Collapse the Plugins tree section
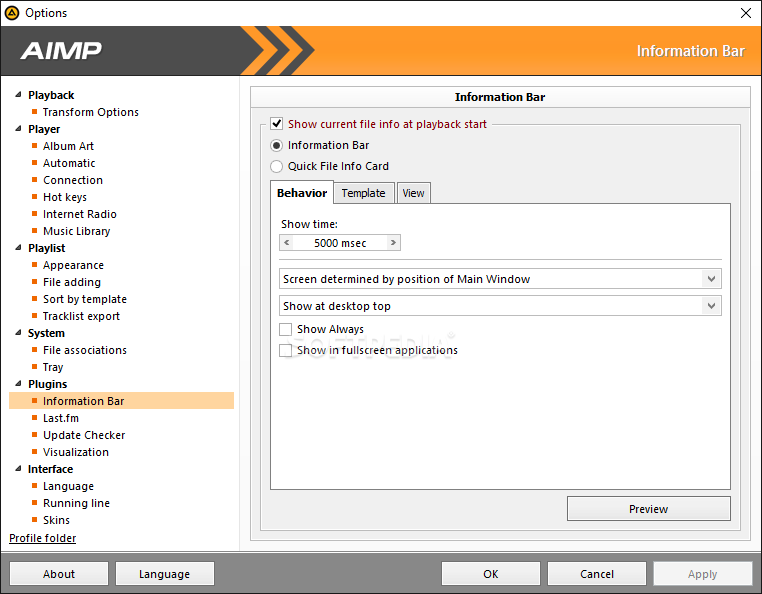 pyautogui.click(x=18, y=384)
